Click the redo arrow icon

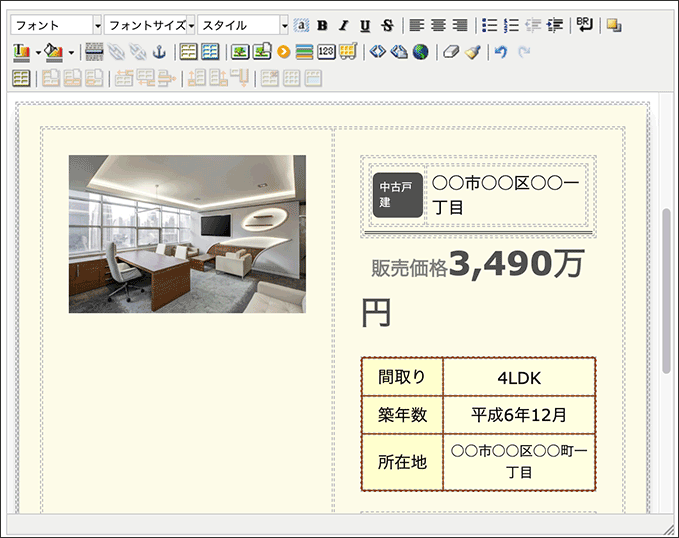pos(524,52)
